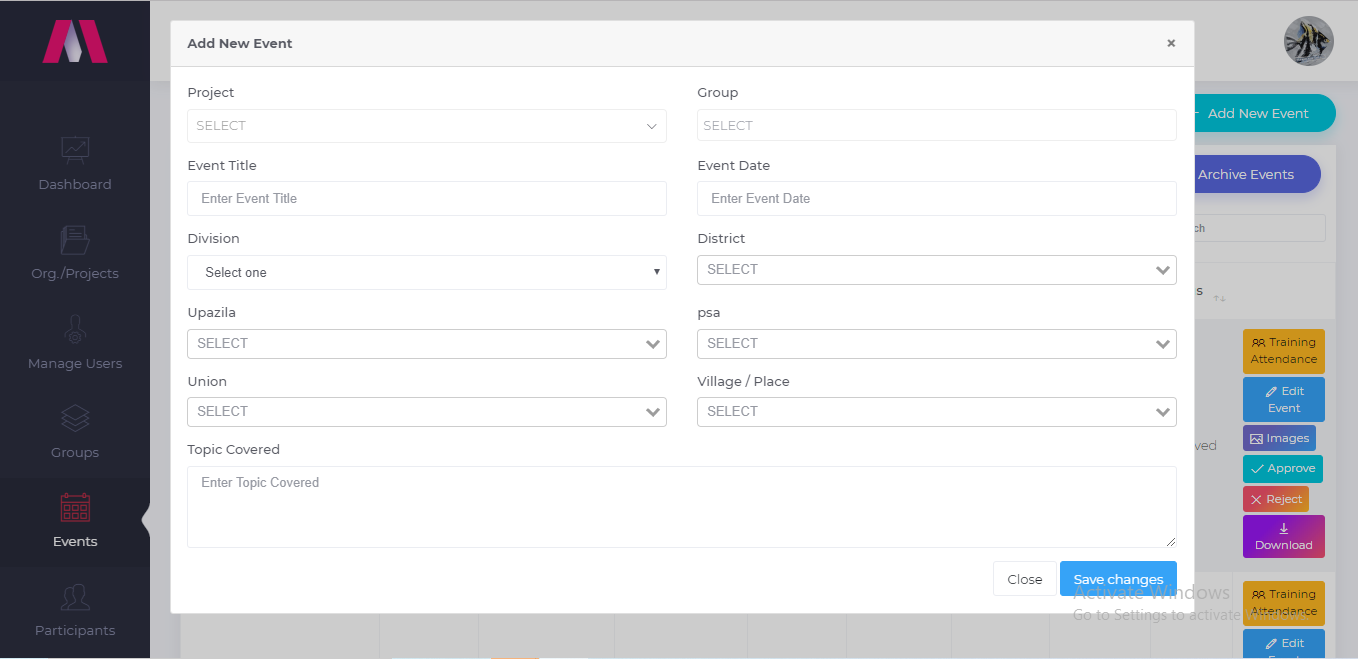Expand the Village / Place dropdown
The height and width of the screenshot is (659, 1358).
coord(937,411)
